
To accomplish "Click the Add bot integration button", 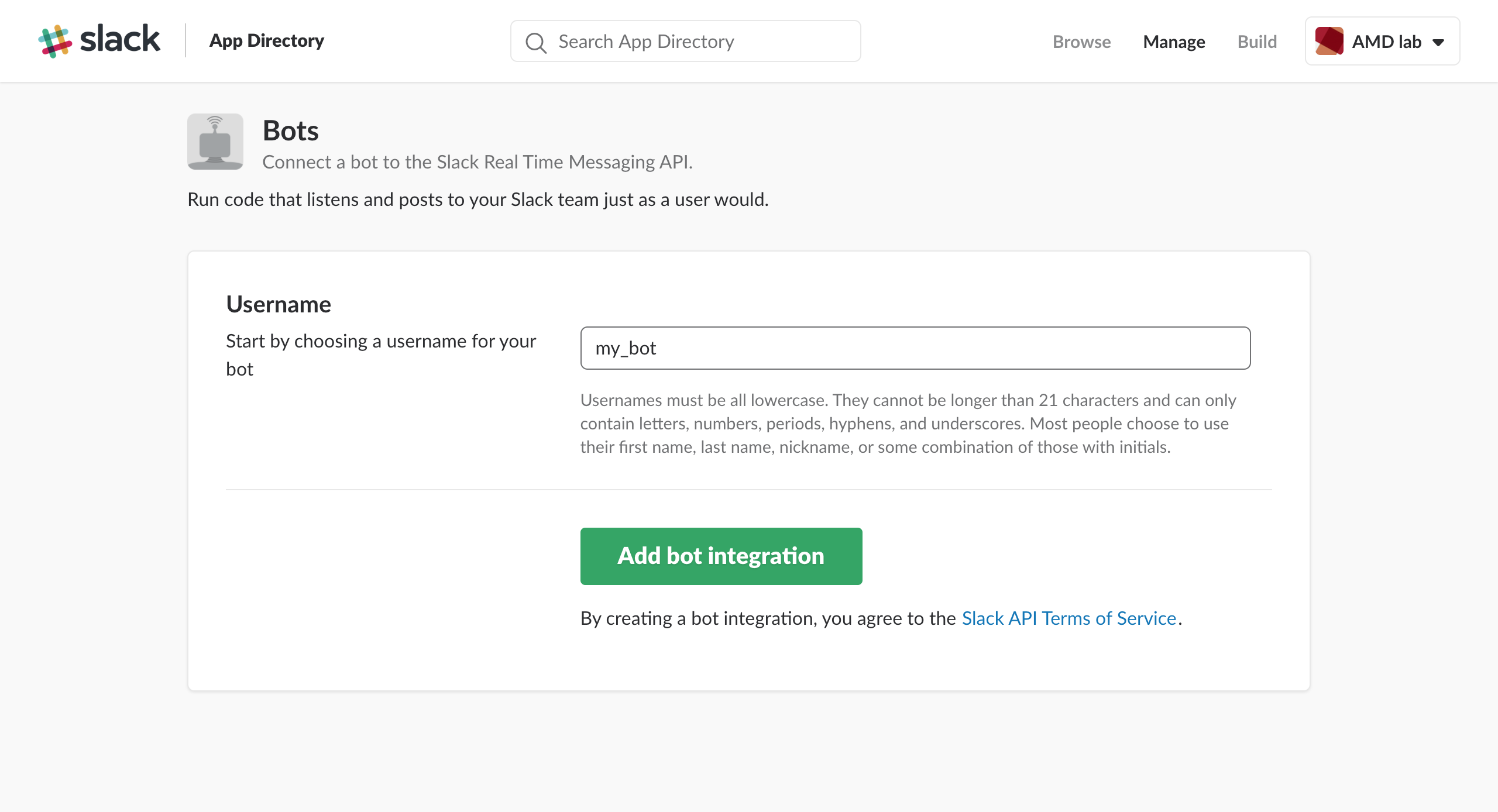I will coord(721,556).
